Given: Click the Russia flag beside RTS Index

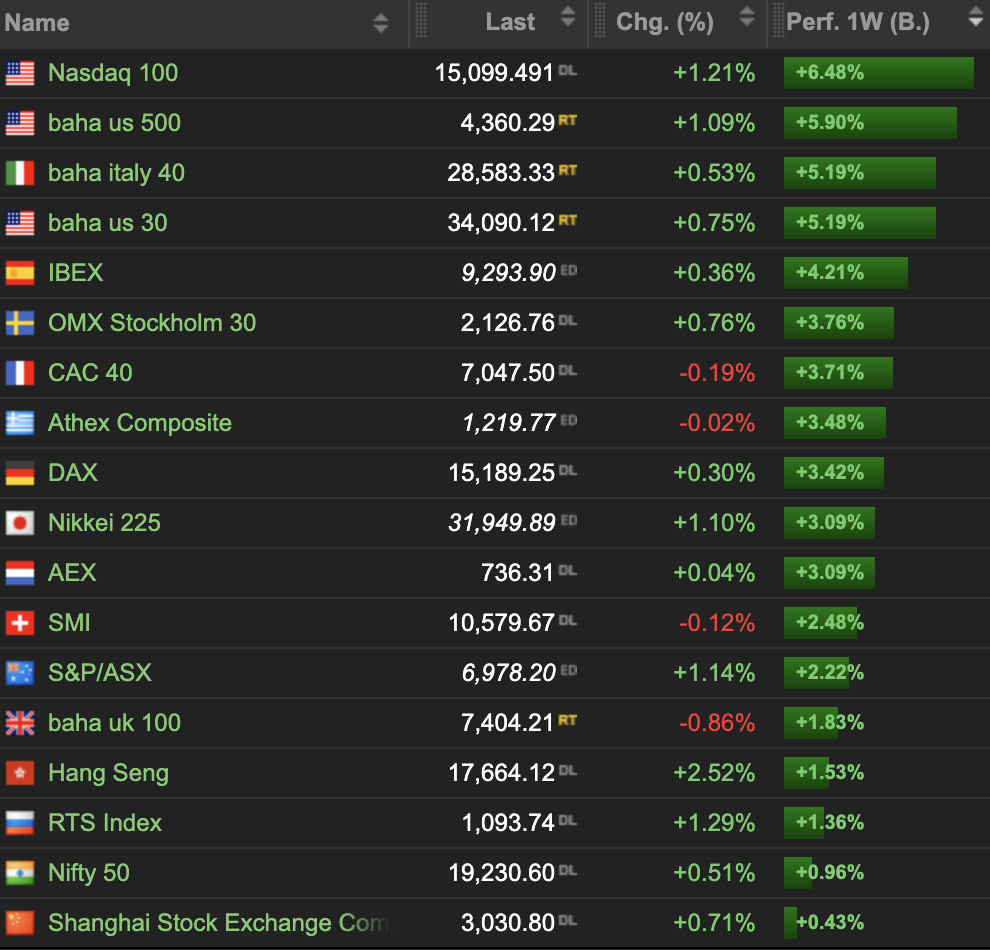Looking at the screenshot, I should click(x=20, y=822).
